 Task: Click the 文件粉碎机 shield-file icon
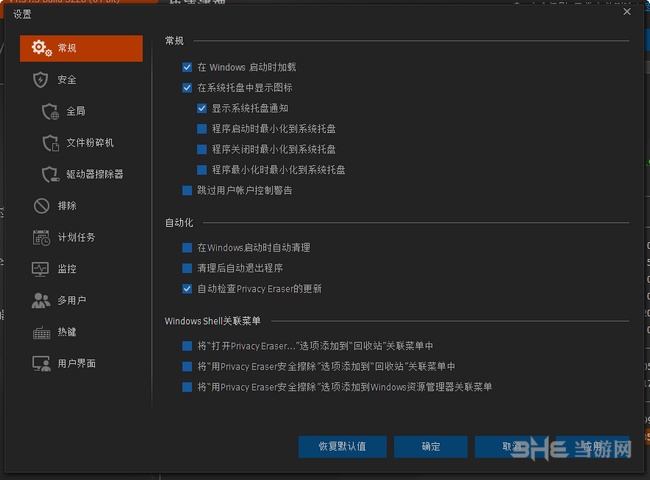pyautogui.click(x=50, y=143)
